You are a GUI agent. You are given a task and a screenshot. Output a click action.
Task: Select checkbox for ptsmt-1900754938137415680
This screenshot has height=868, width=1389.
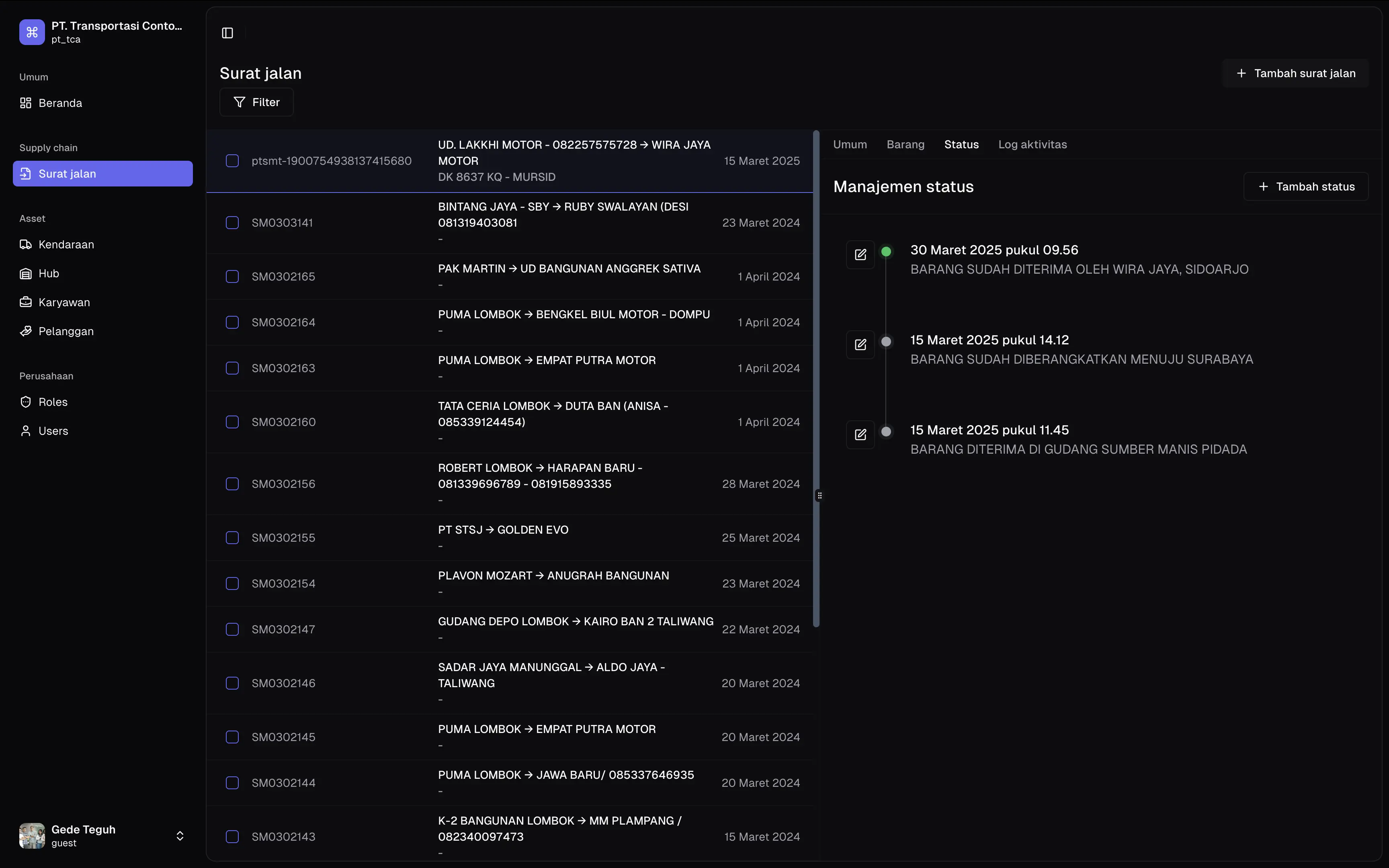(x=232, y=161)
